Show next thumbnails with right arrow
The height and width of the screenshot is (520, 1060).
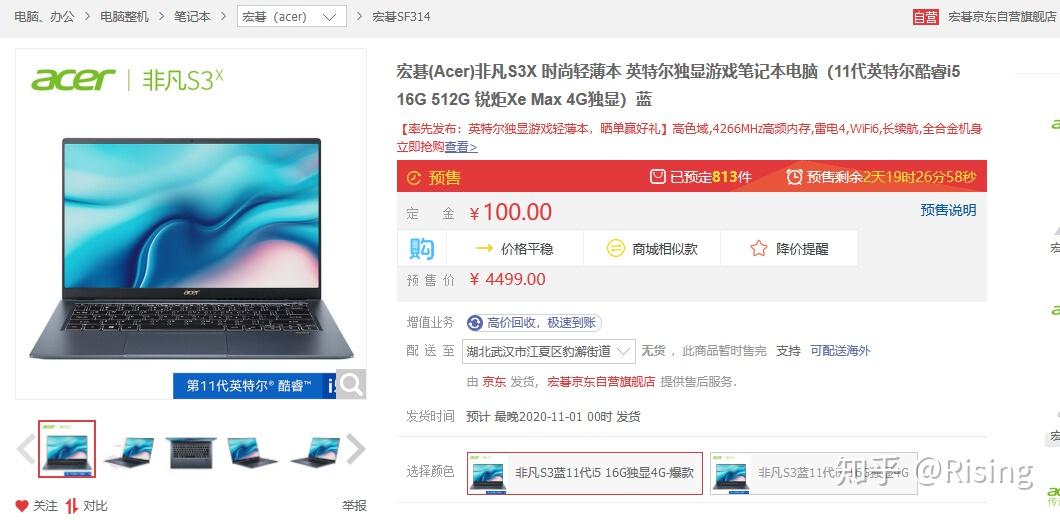356,449
